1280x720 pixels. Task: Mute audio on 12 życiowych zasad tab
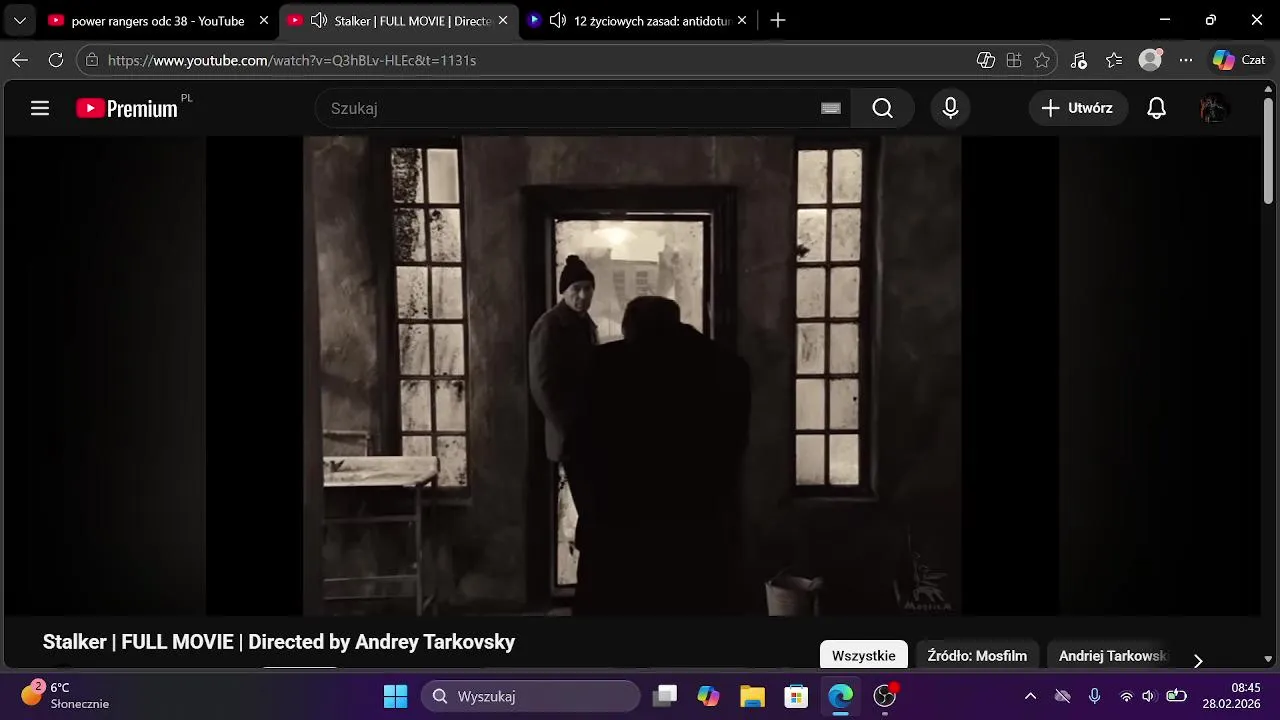tap(558, 20)
